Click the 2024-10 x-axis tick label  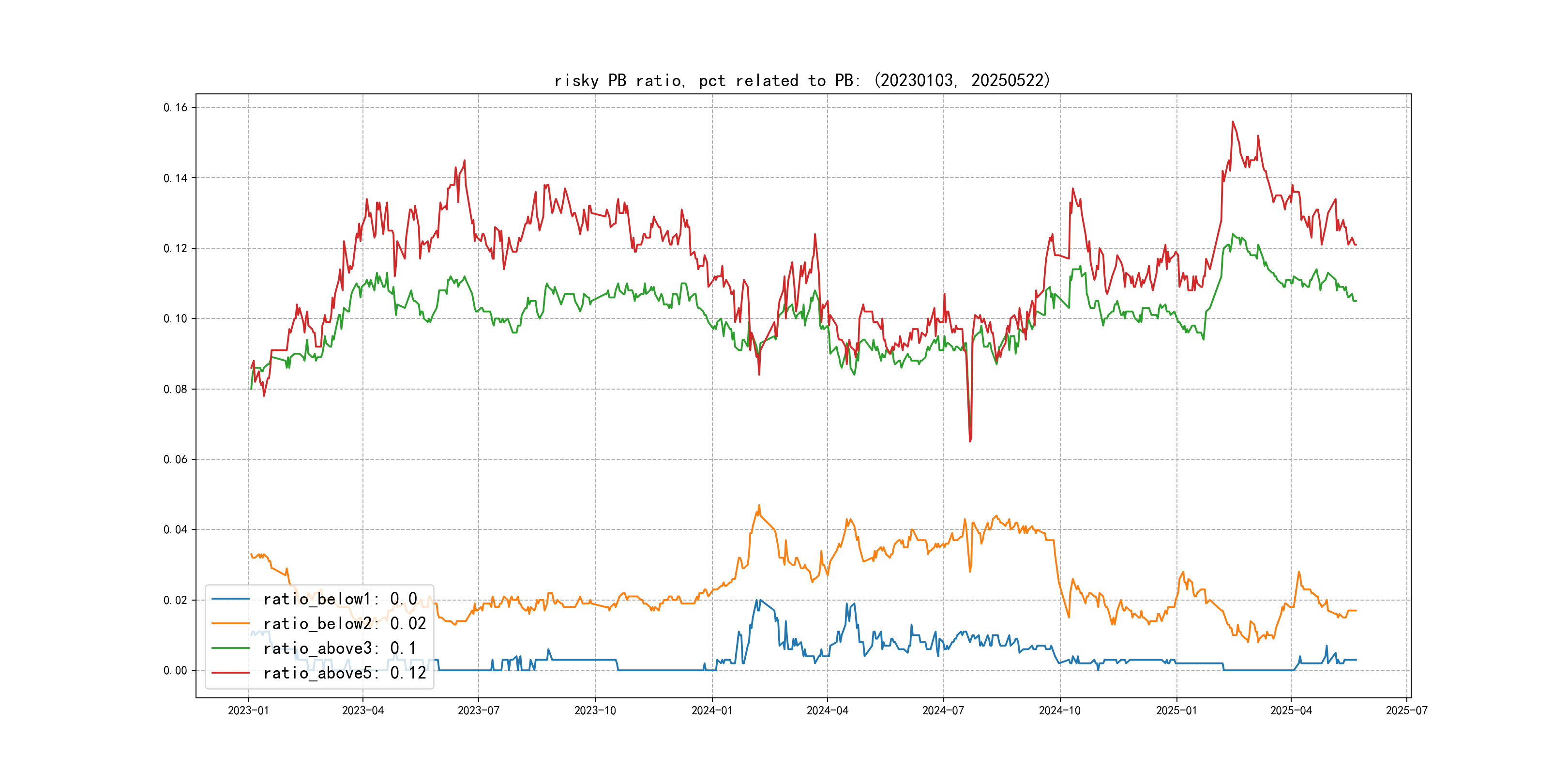[1060, 710]
